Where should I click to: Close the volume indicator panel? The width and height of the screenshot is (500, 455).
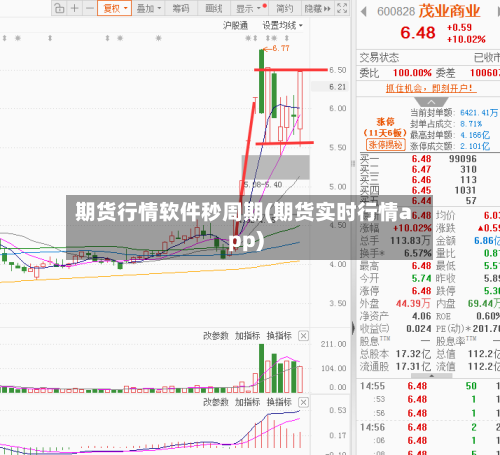(x=303, y=336)
